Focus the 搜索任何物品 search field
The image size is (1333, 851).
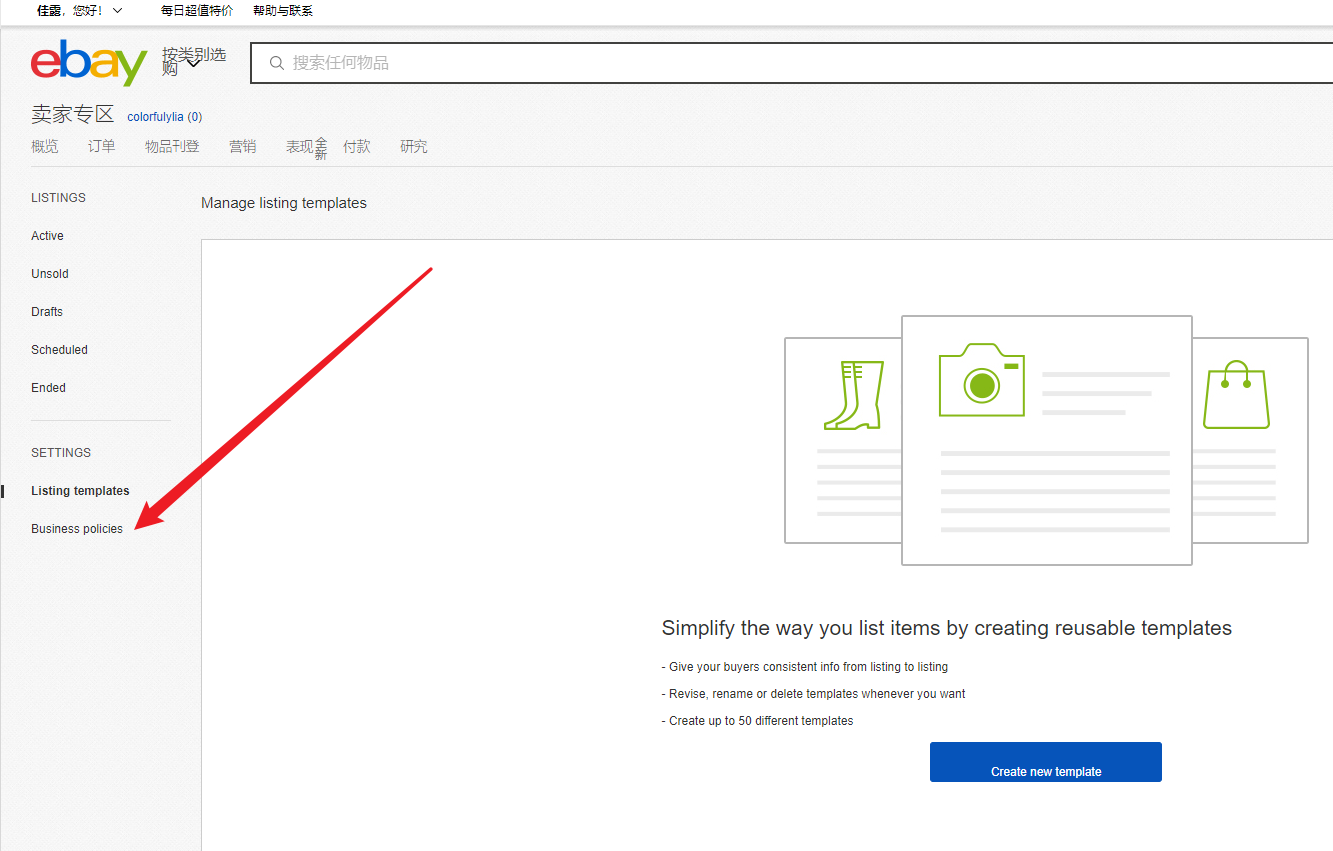pyautogui.click(x=792, y=63)
